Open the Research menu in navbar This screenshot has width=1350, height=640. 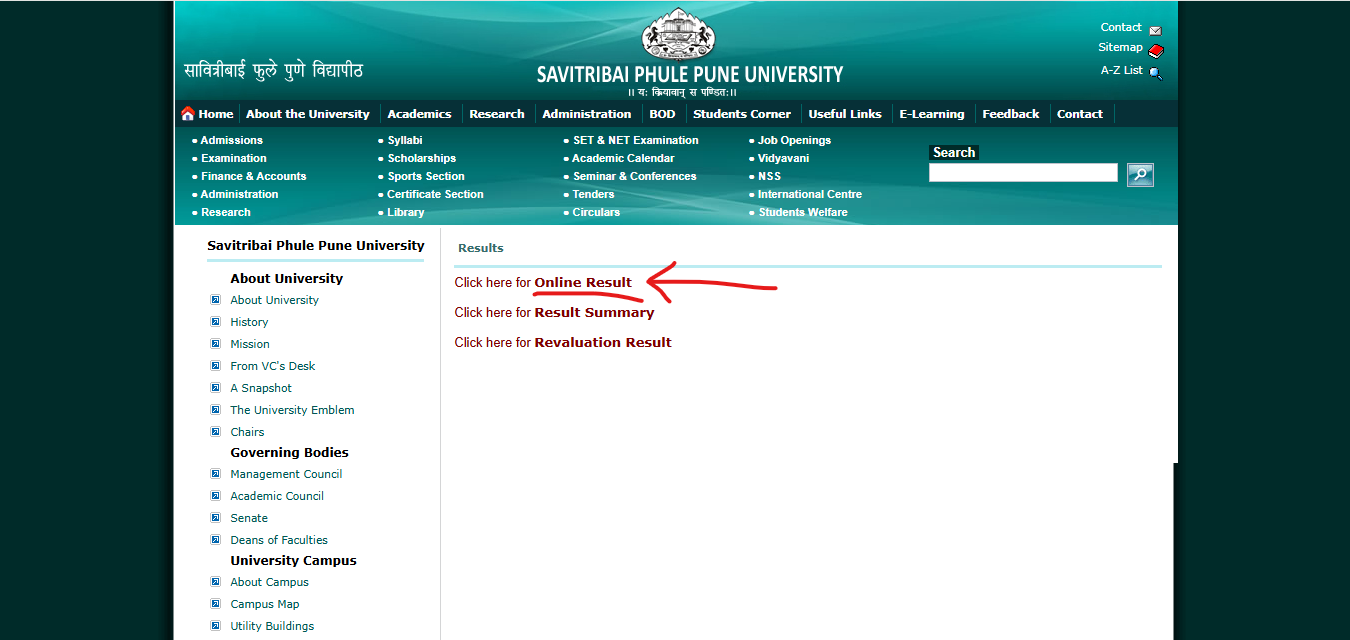(497, 114)
